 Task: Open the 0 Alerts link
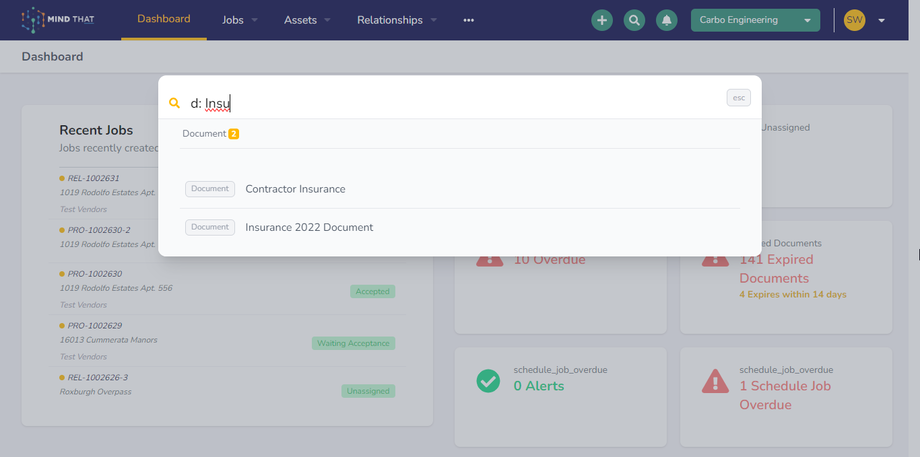(539, 386)
